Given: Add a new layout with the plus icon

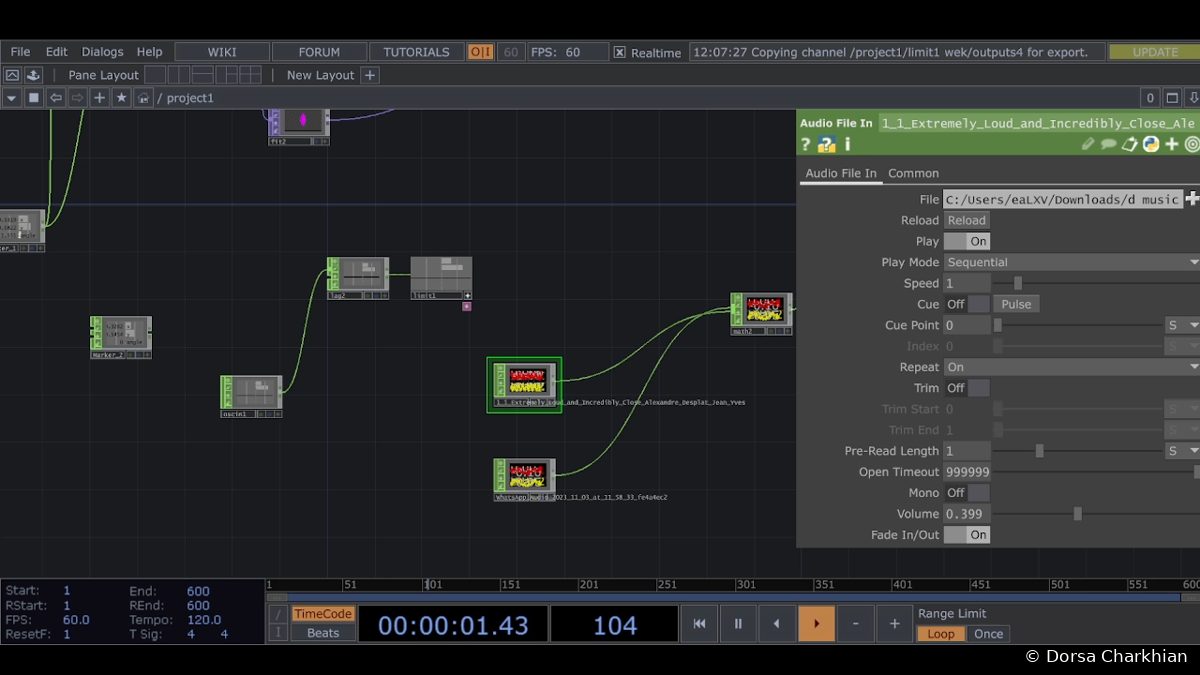Looking at the screenshot, I should click(370, 75).
